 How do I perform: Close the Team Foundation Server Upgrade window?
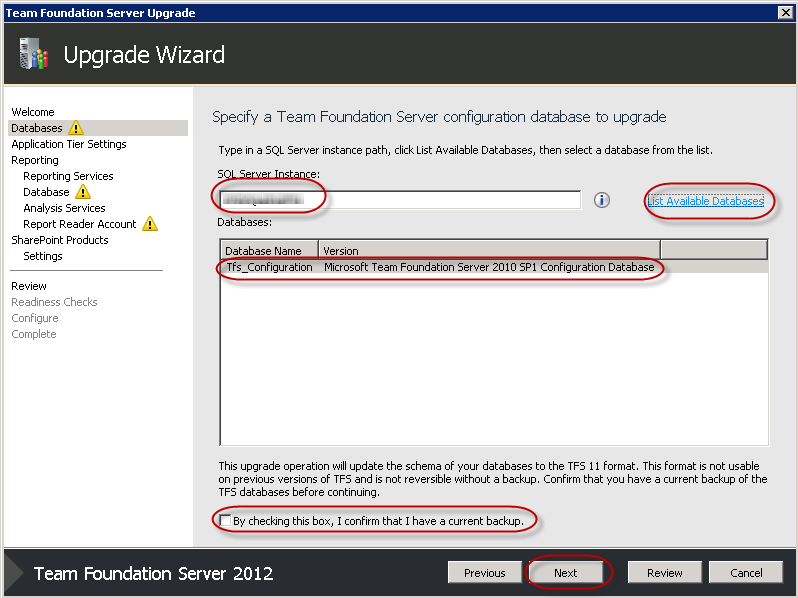click(785, 13)
